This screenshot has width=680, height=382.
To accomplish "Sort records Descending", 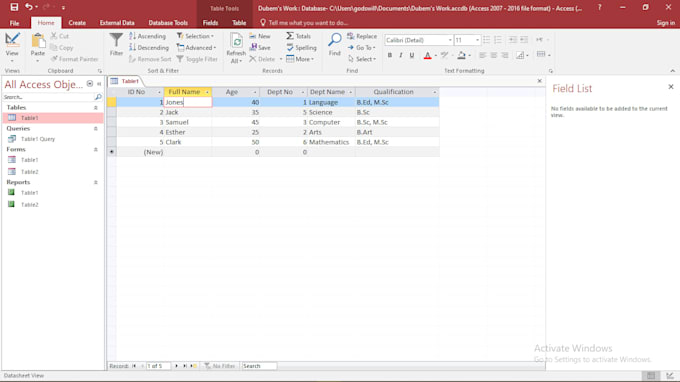I will tap(149, 48).
